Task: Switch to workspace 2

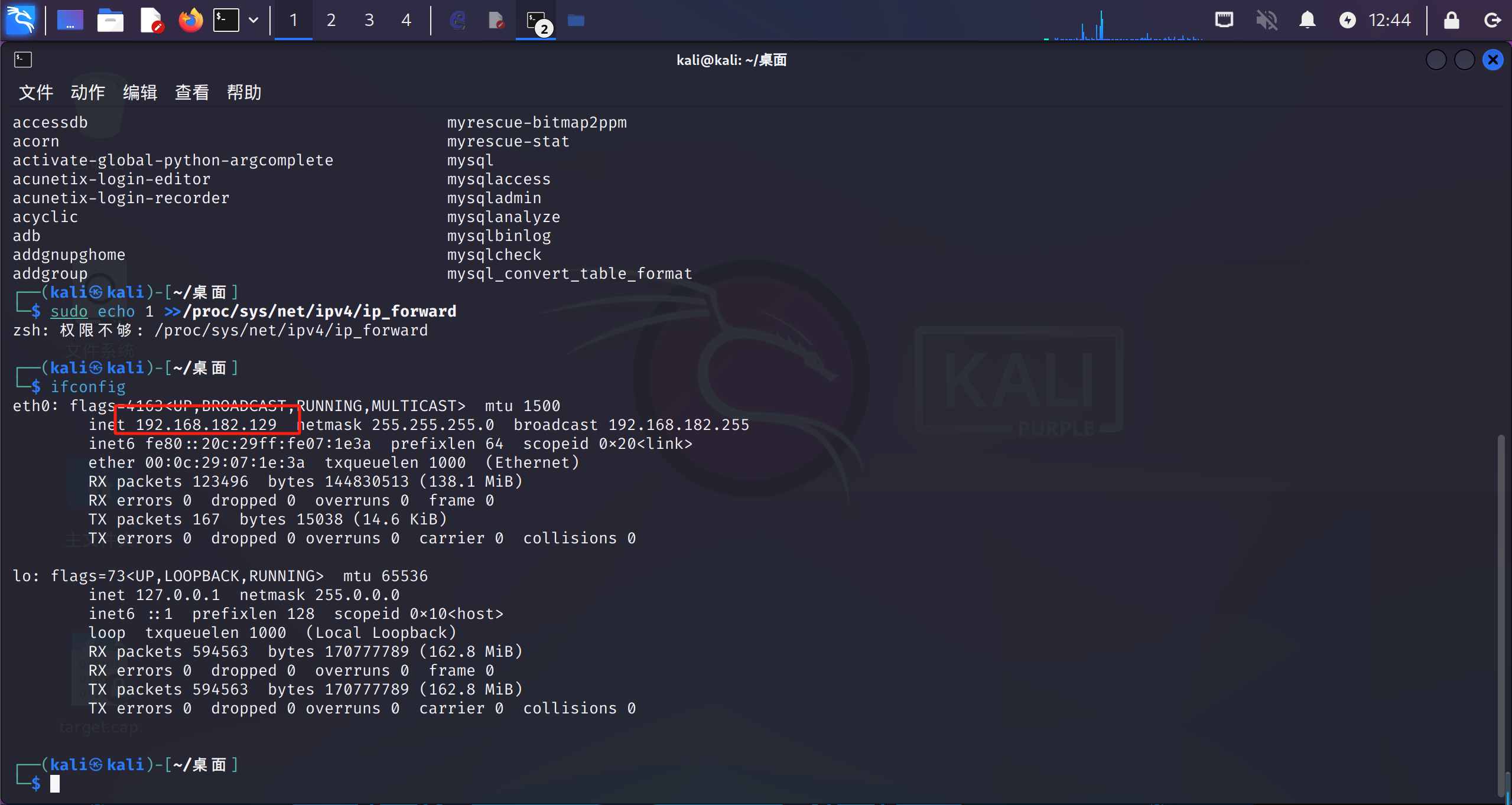Action: click(331, 20)
